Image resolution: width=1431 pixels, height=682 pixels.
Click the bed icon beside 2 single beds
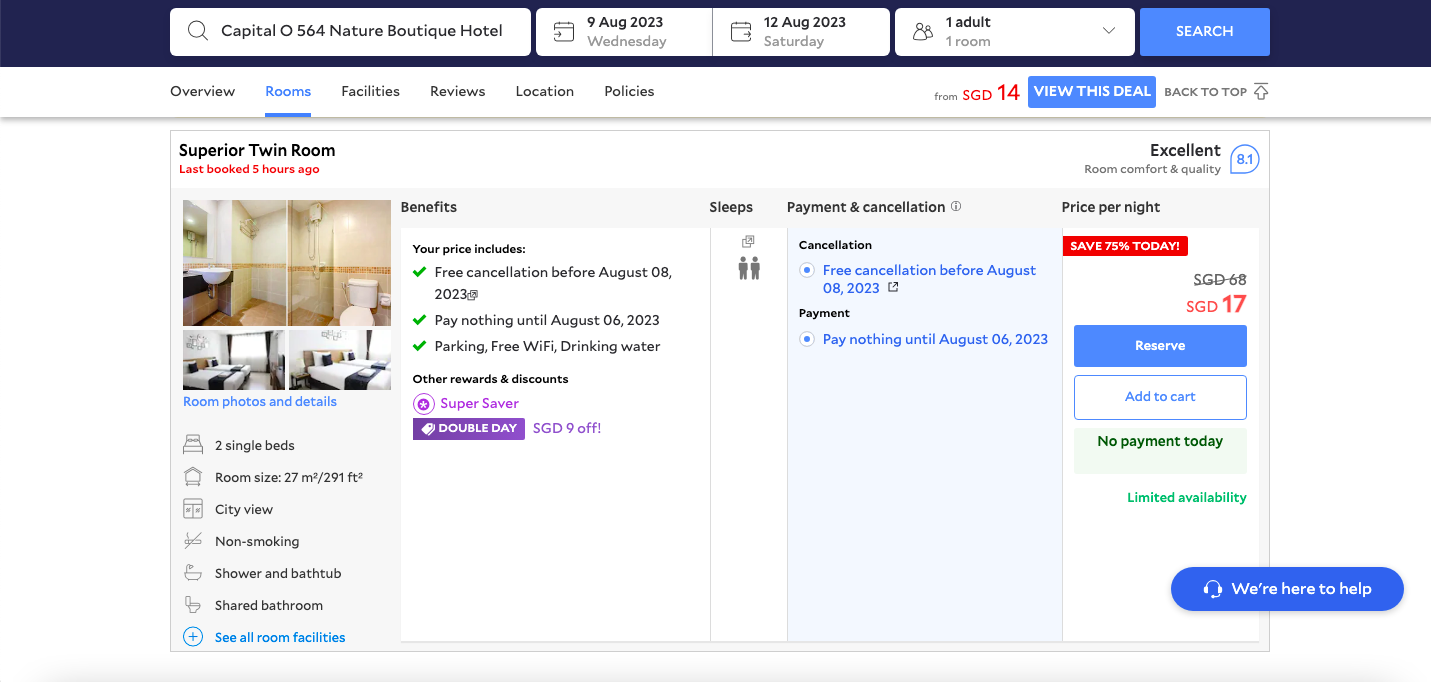click(x=193, y=445)
